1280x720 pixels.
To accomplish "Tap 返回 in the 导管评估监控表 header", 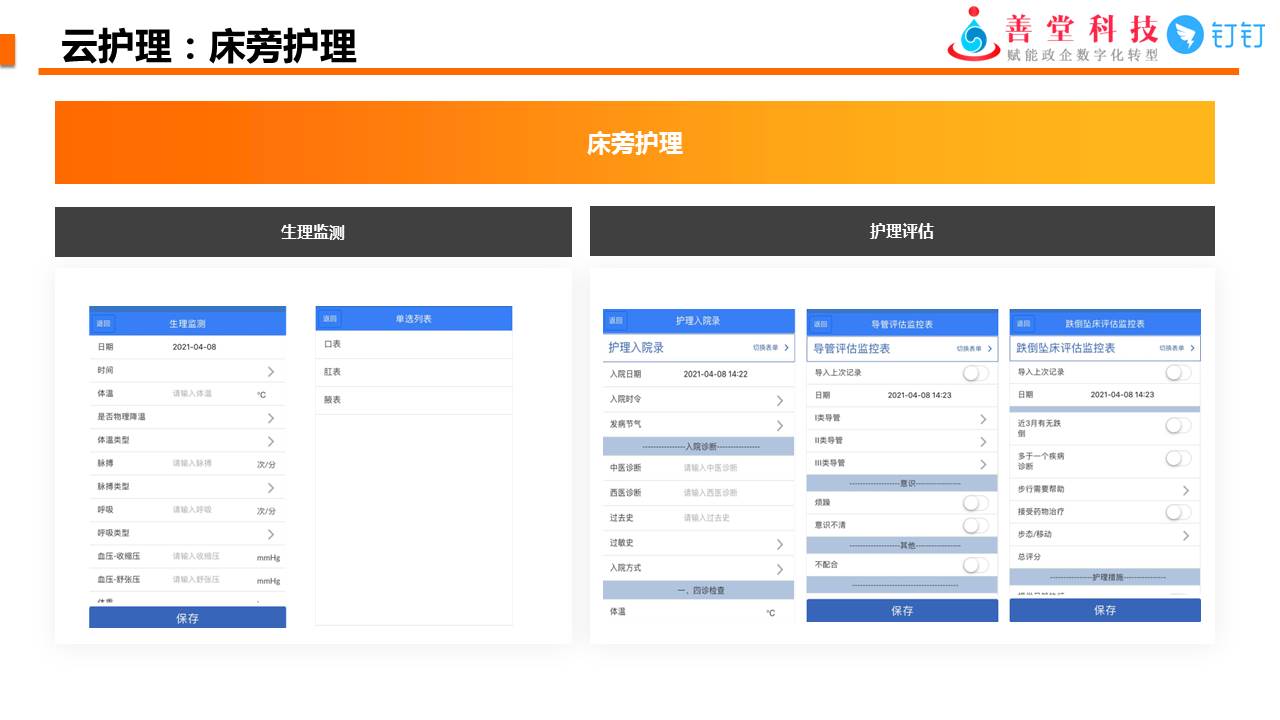I will [820, 324].
